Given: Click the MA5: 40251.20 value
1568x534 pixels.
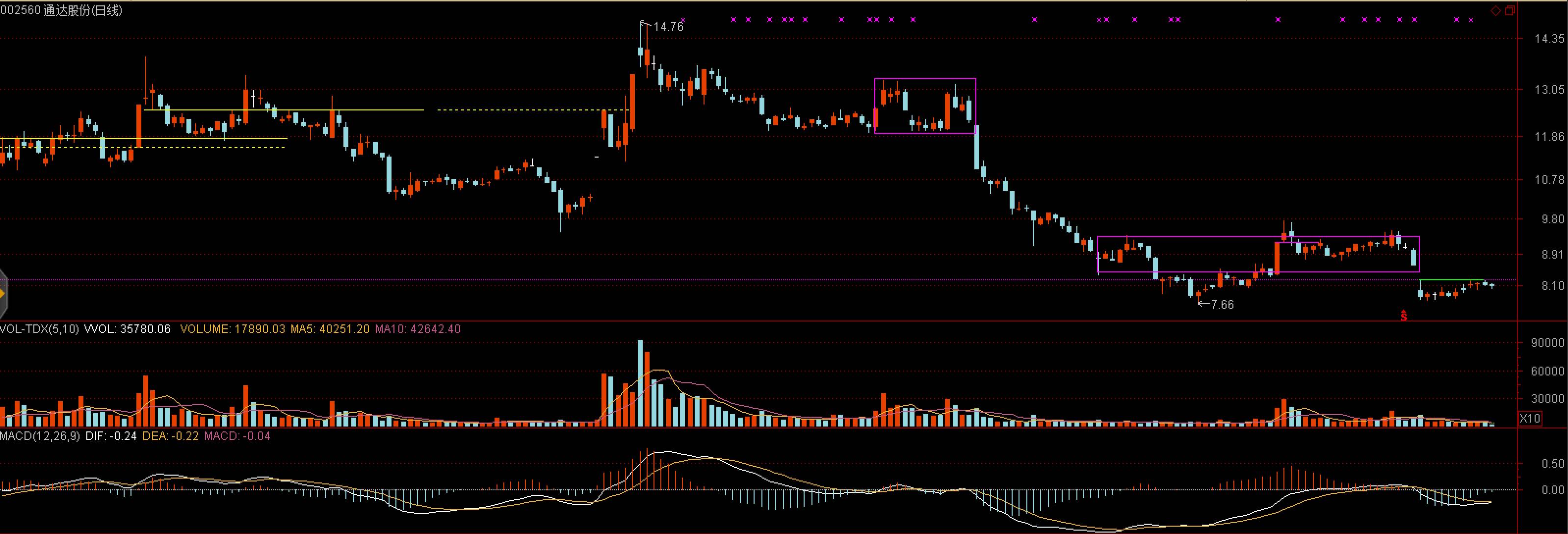Looking at the screenshot, I should [330, 329].
